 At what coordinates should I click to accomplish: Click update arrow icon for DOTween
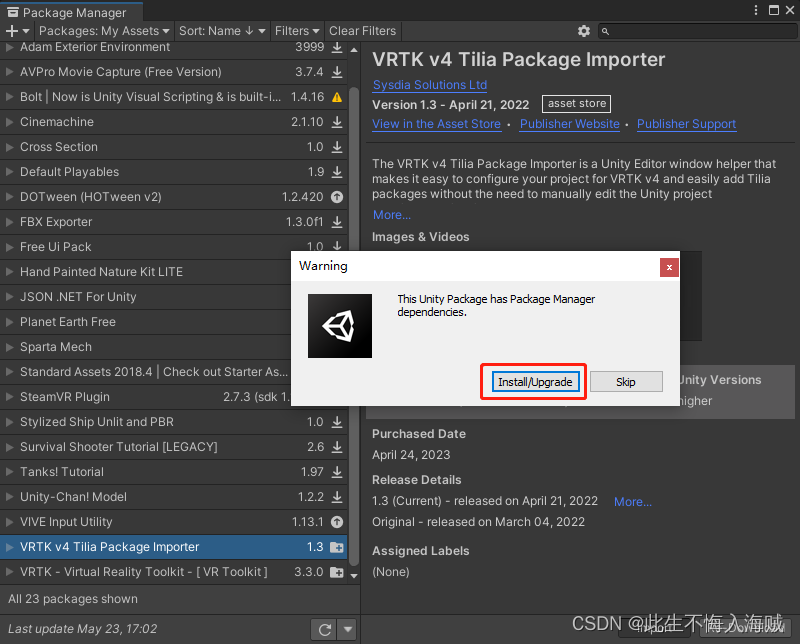tap(337, 197)
